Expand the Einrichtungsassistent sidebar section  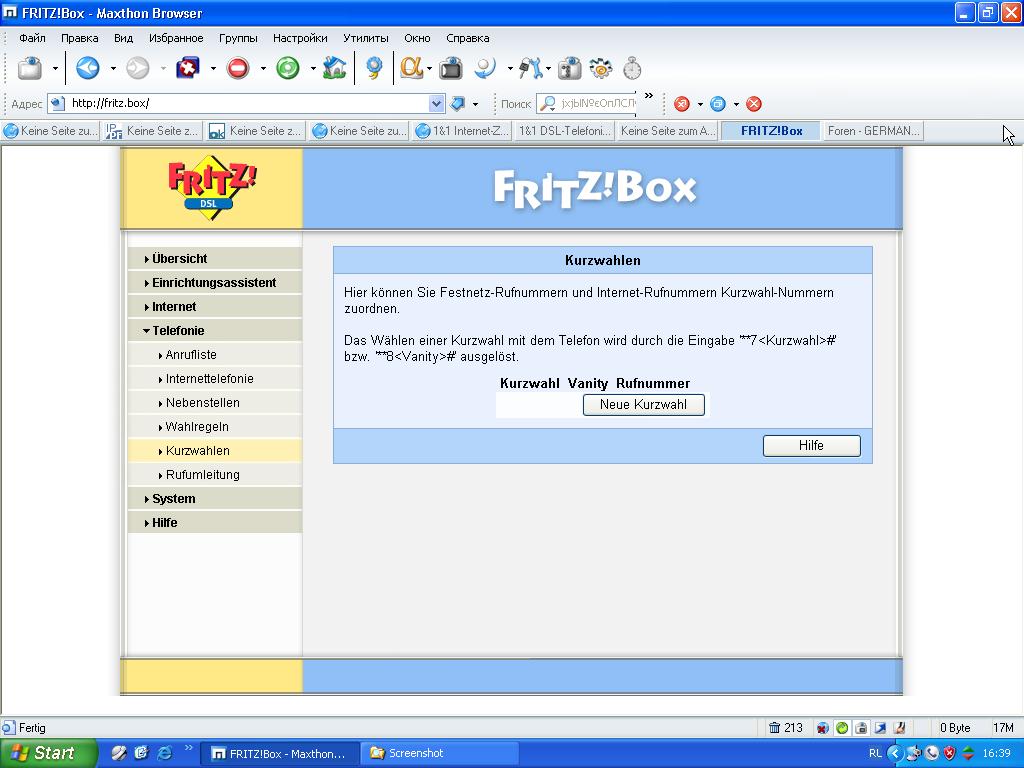[214, 283]
